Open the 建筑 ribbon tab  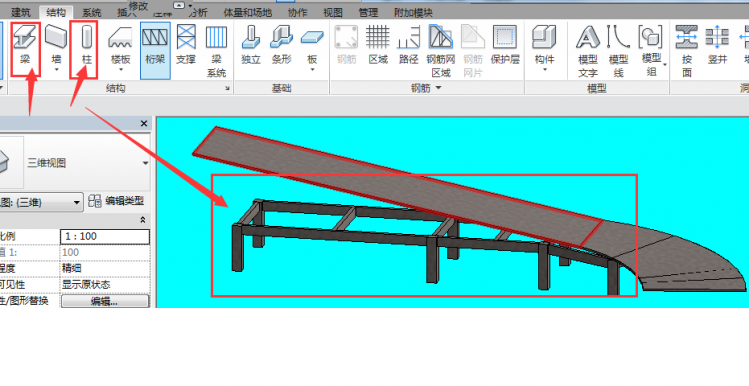pos(21,12)
